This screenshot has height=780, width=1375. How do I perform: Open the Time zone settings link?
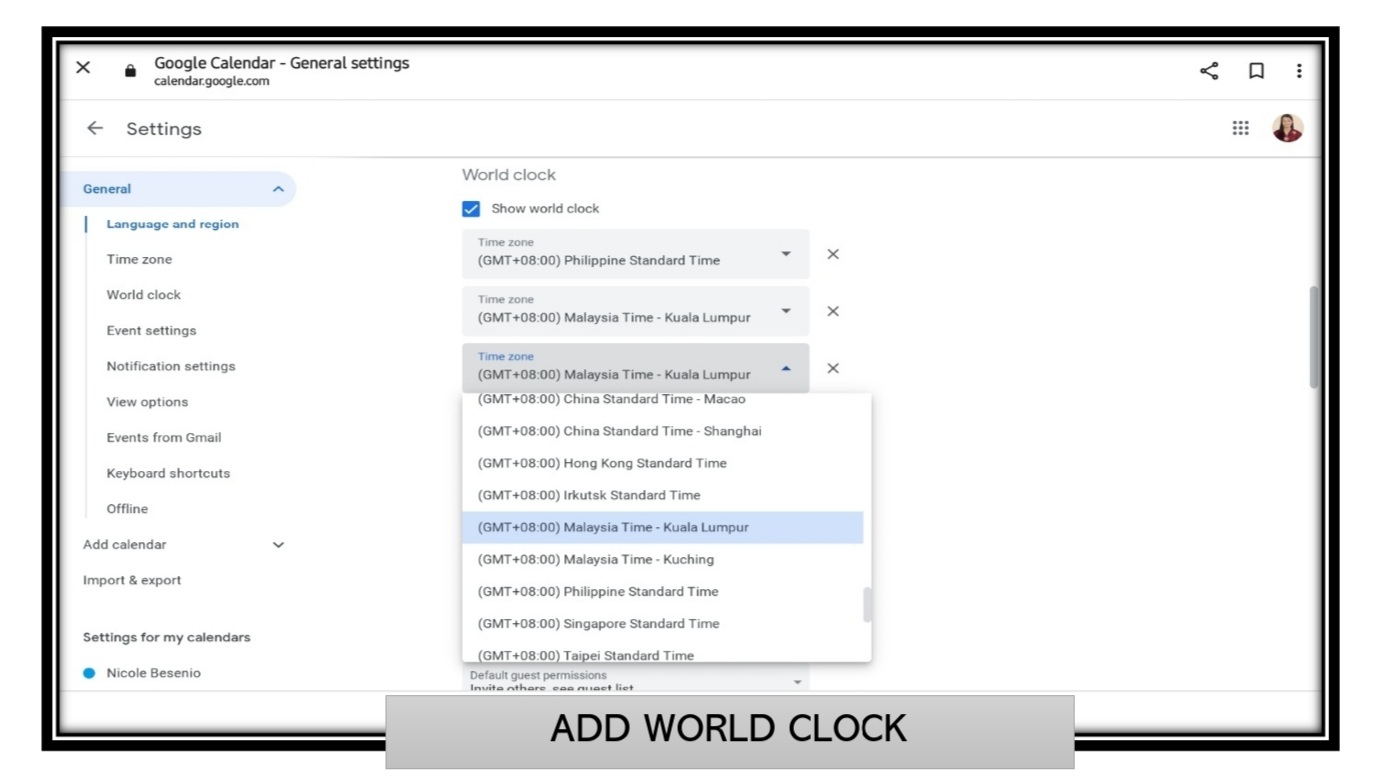pos(139,259)
